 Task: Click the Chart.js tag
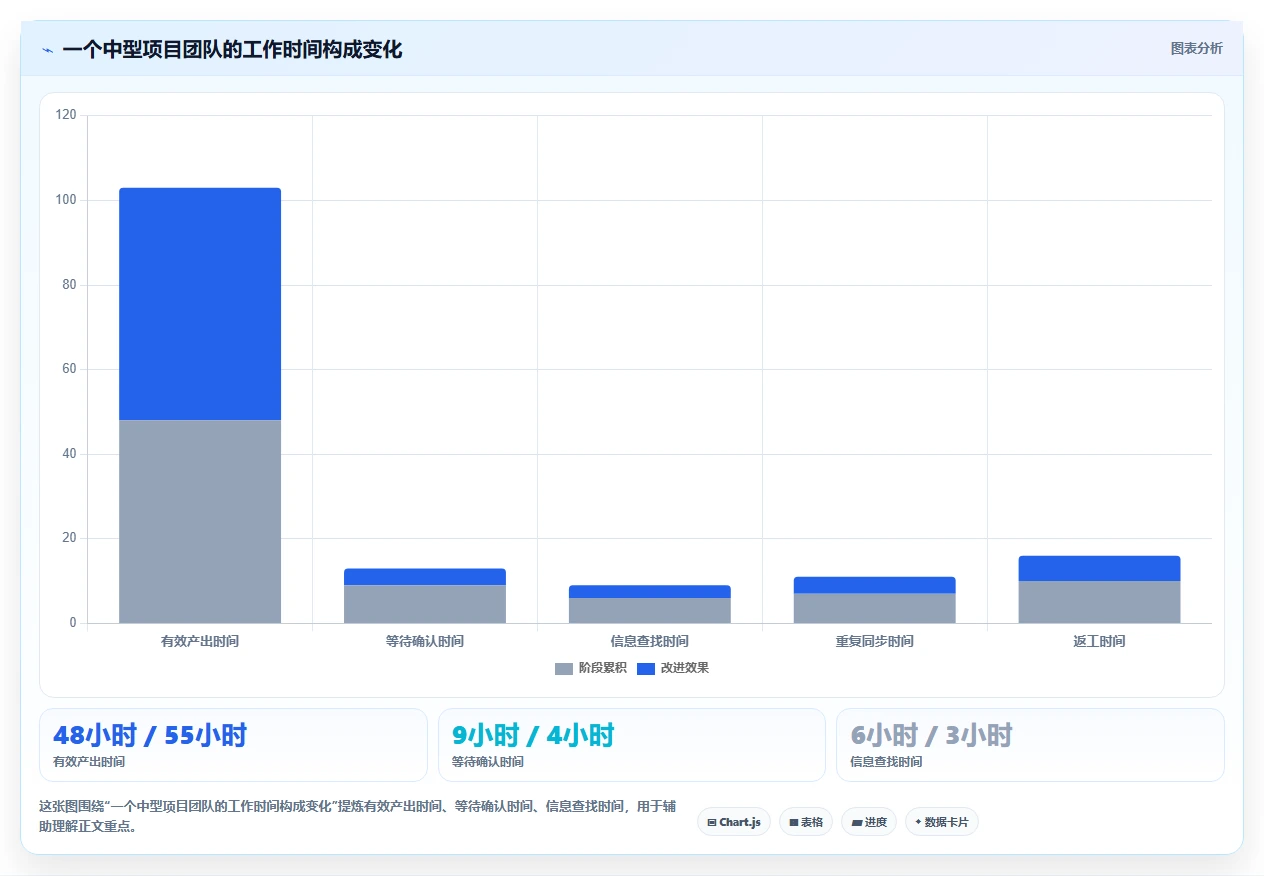pos(734,822)
